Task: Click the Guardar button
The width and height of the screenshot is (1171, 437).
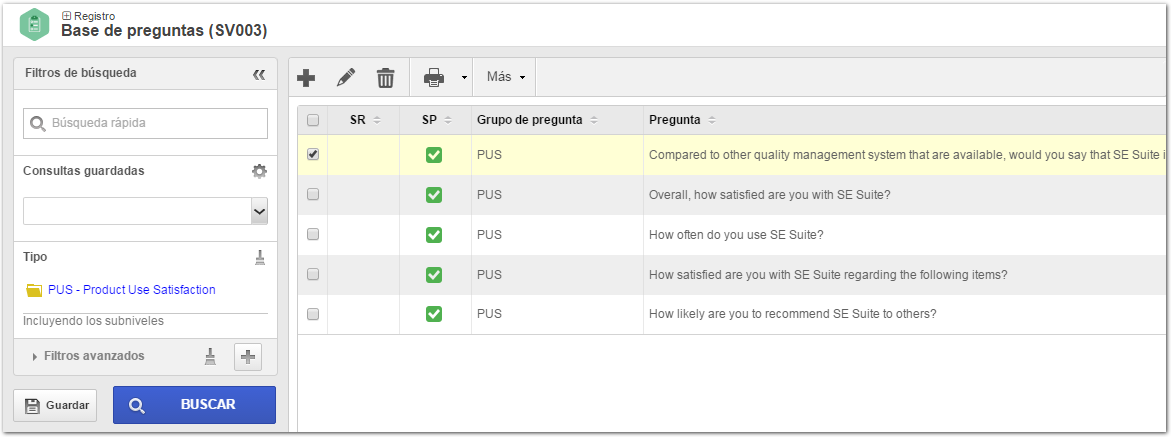Action: [x=55, y=406]
